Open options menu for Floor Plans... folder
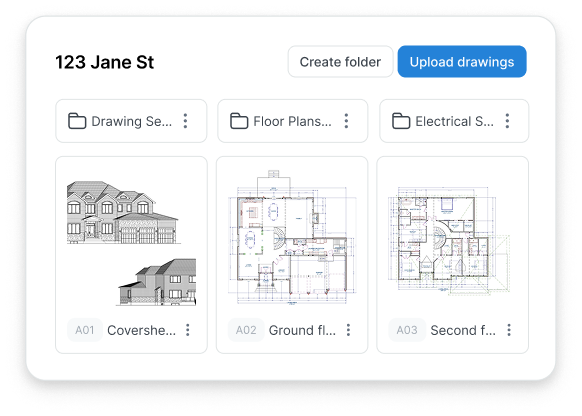Image resolution: width=582 pixels, height=416 pixels. tap(347, 121)
